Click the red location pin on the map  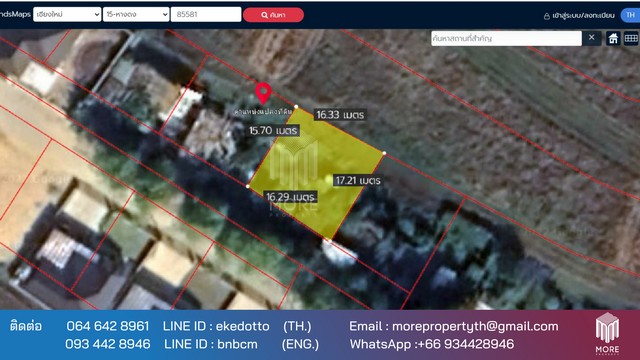tap(263, 93)
